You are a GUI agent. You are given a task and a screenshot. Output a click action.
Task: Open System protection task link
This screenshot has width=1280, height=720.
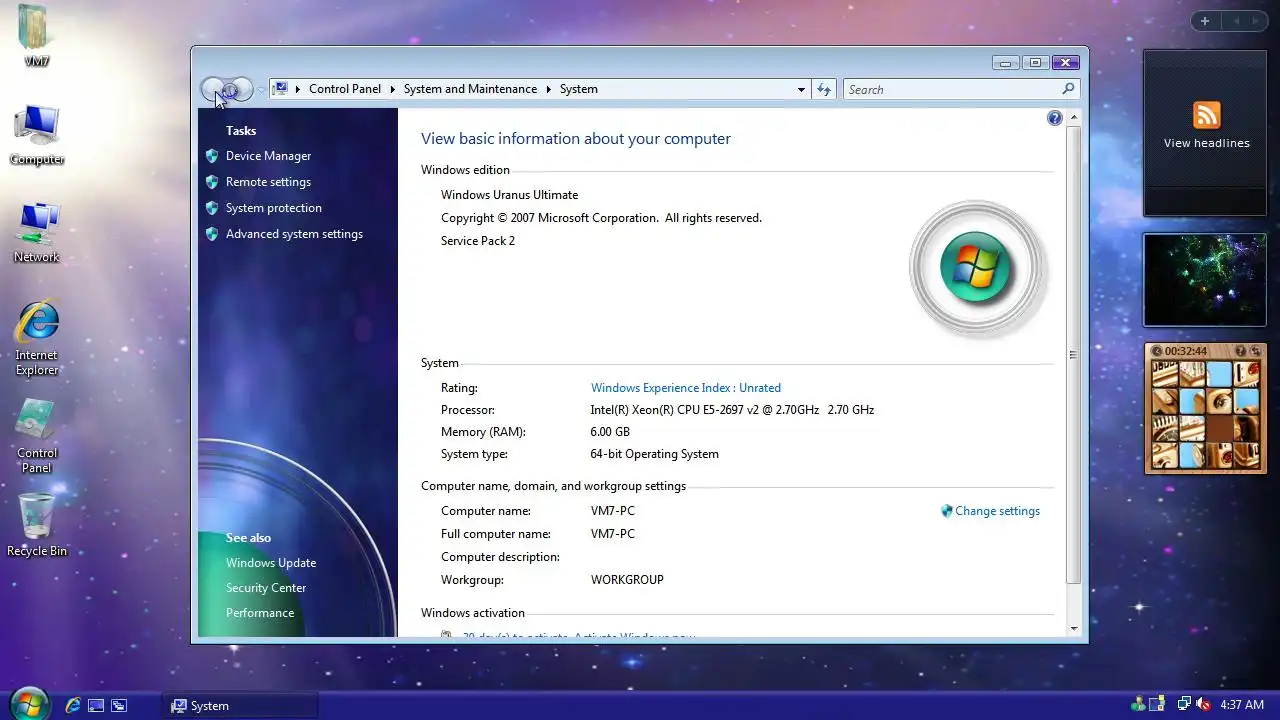pos(273,208)
